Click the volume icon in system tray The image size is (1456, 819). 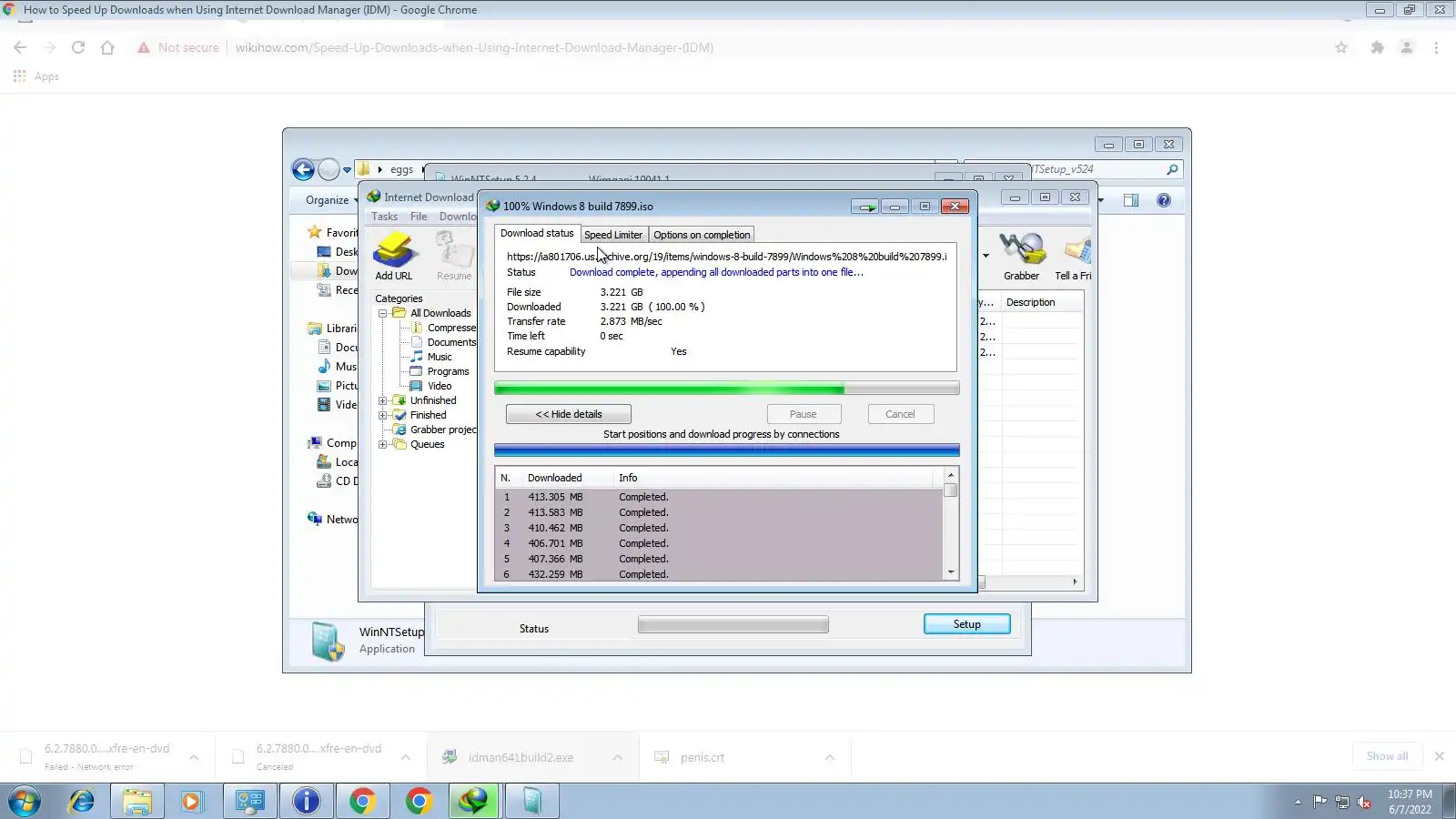1363,802
